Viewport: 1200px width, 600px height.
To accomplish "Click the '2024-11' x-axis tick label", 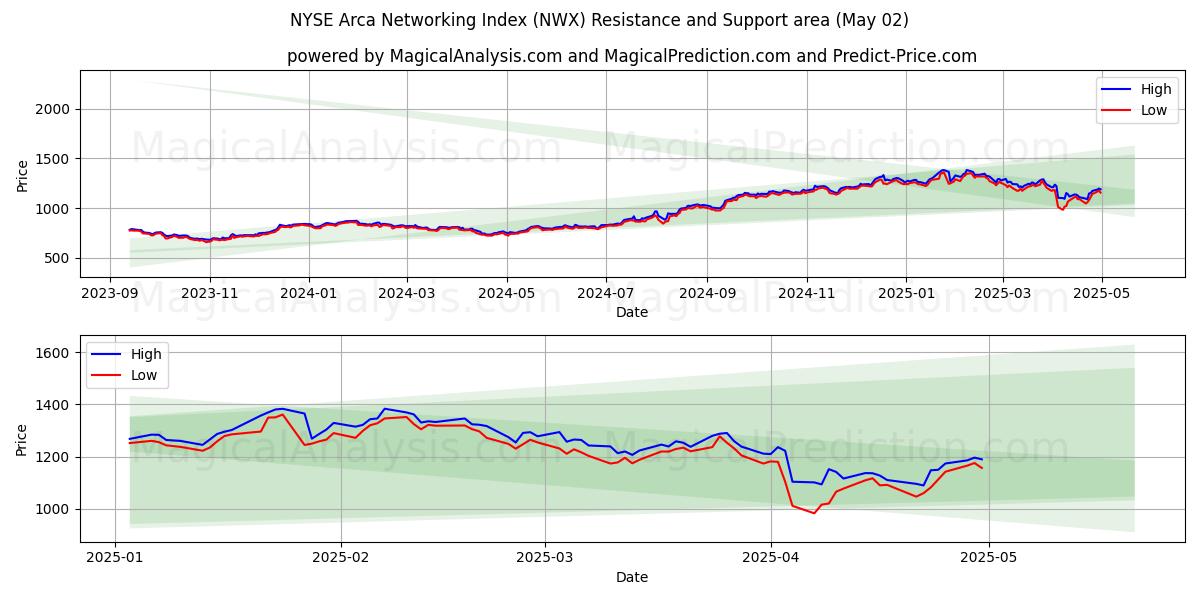I will click(x=806, y=293).
